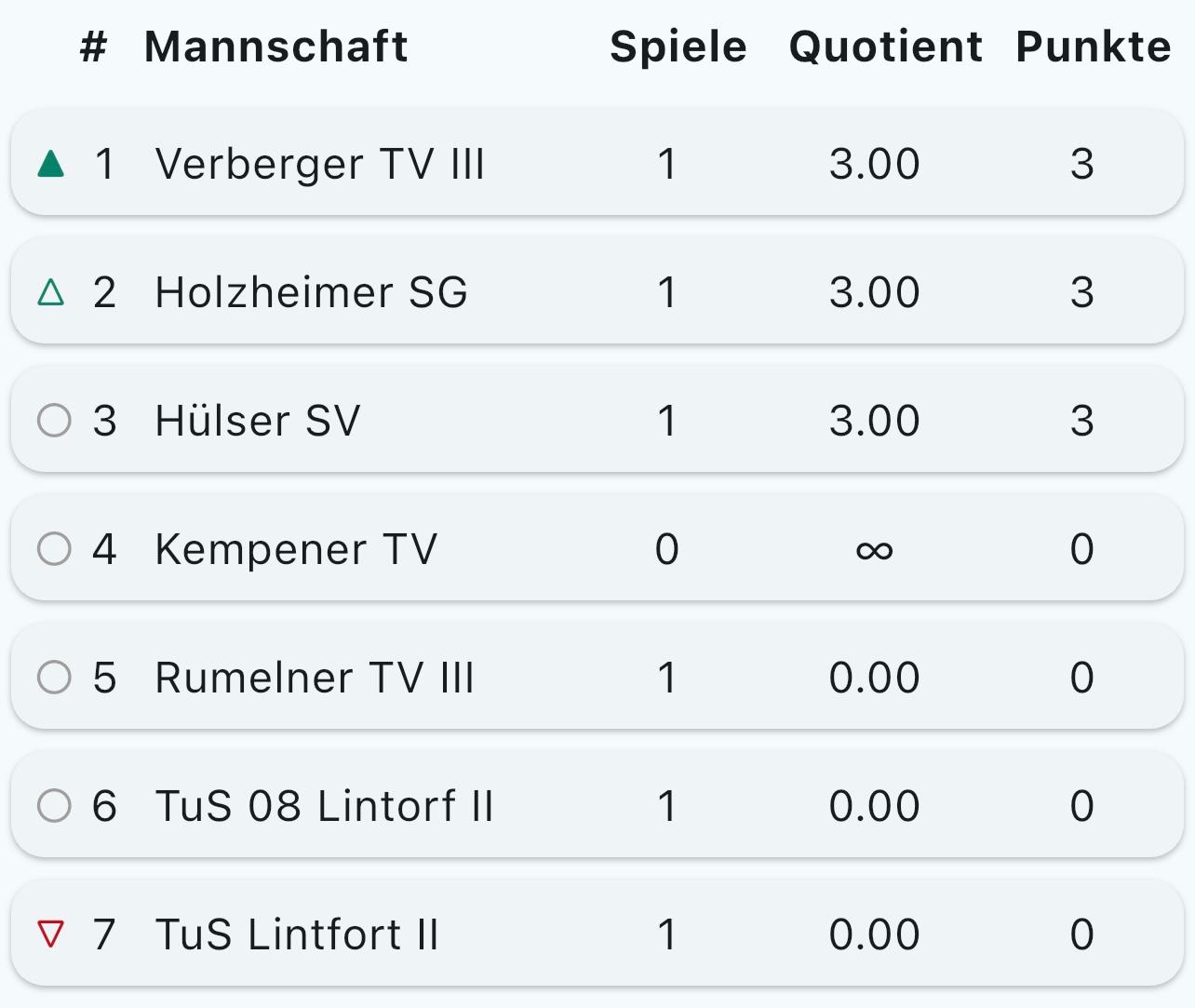Click the circle icon beside TuS 08 Lintorf II
1195x1008 pixels.
tap(54, 806)
